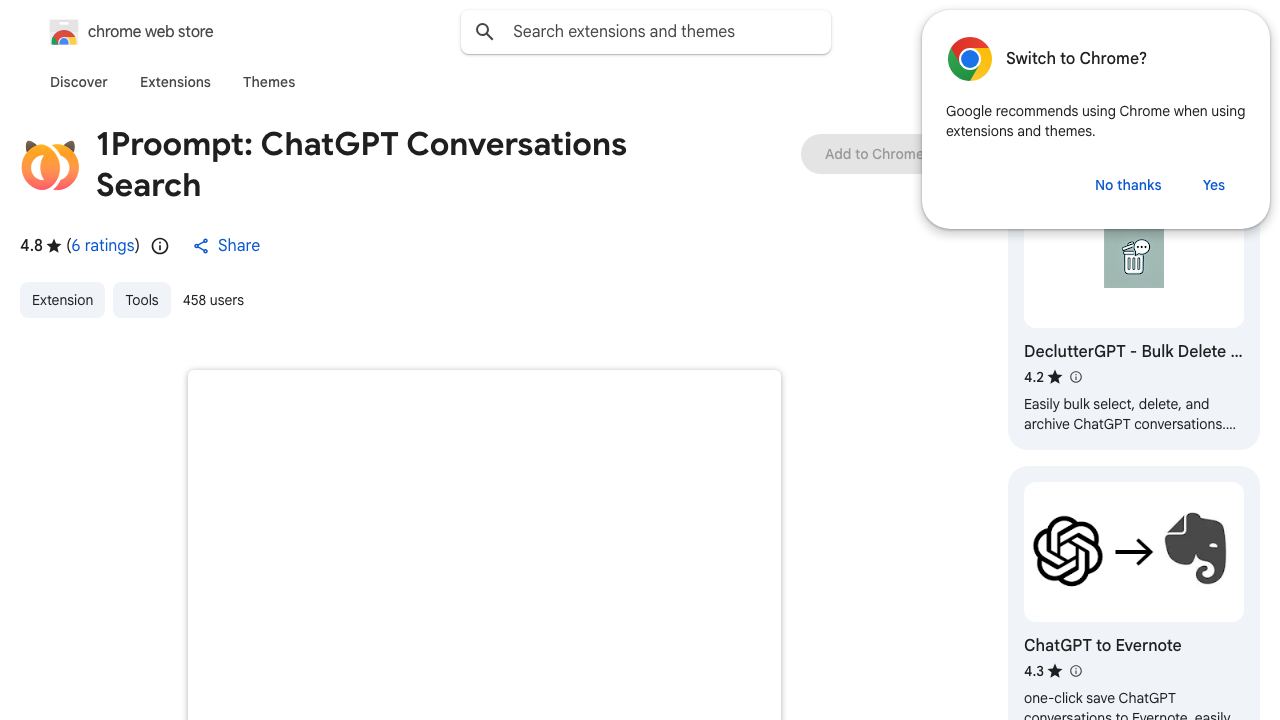
Task: Click the 1Proompt extension logo icon
Action: pos(50,165)
